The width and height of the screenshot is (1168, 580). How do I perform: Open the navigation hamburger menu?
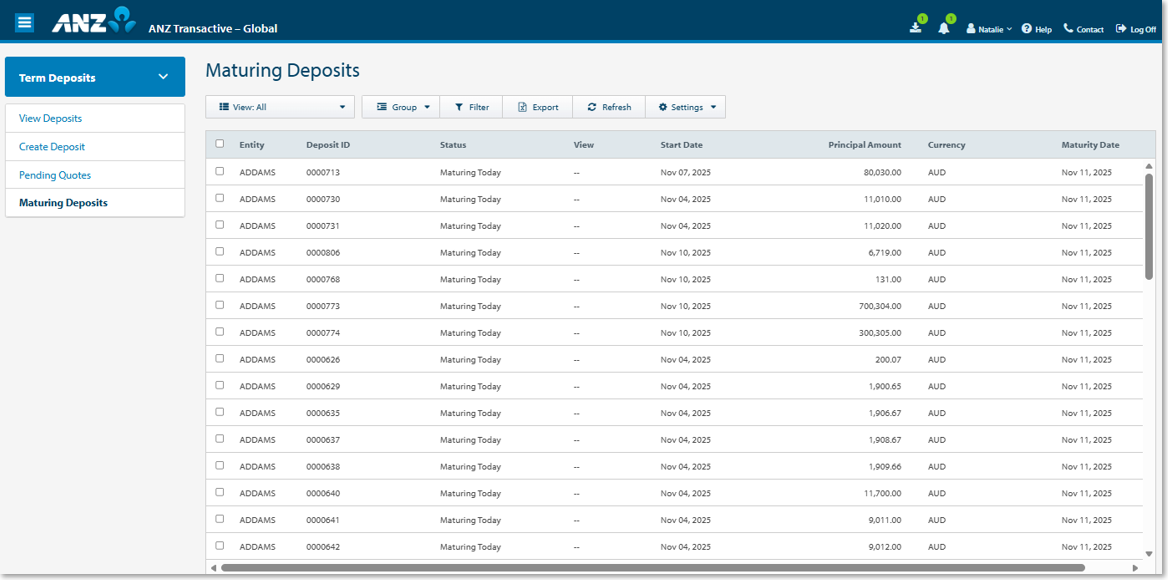click(x=24, y=21)
